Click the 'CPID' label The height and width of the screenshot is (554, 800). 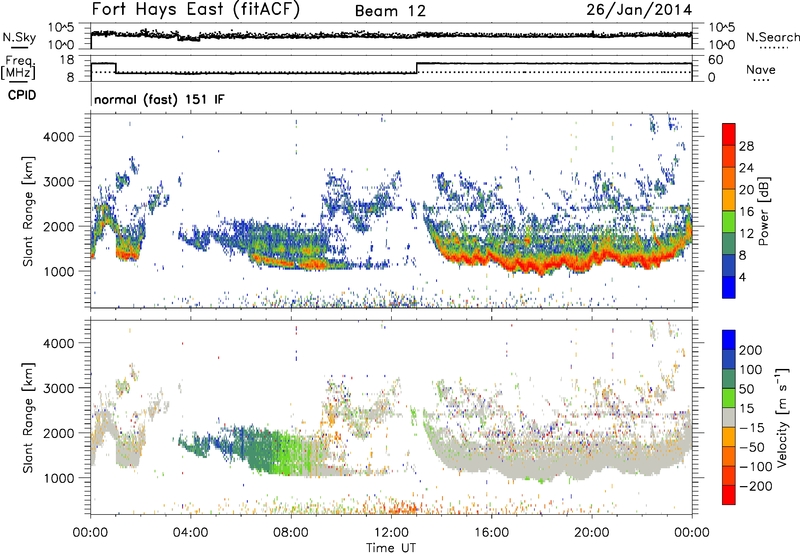pos(22,95)
